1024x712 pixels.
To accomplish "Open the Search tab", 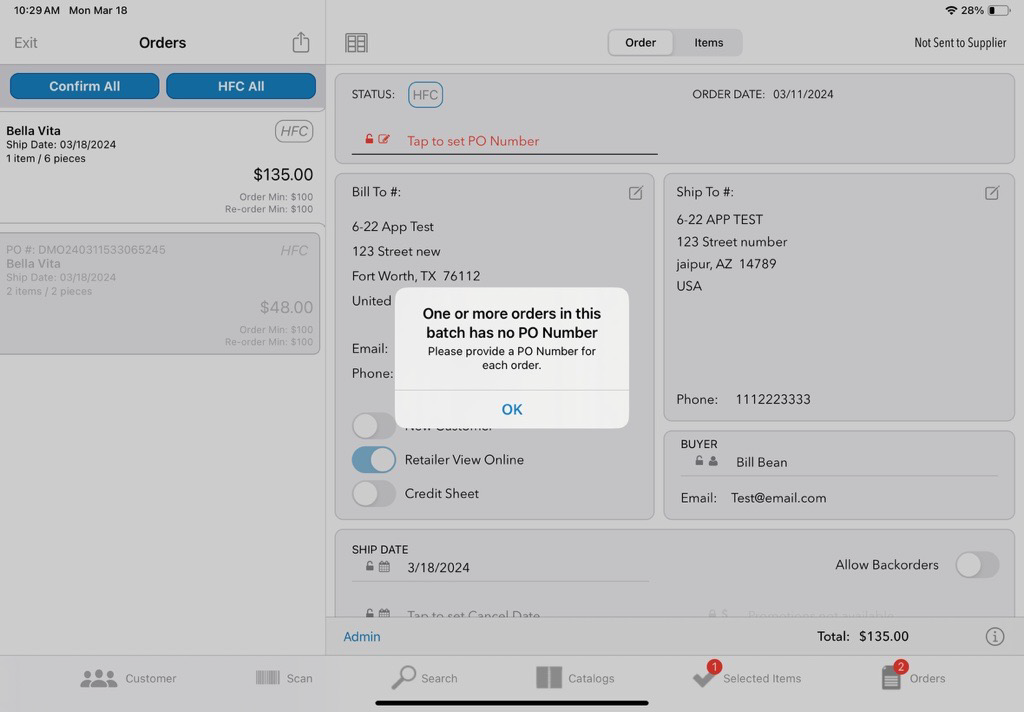I will (424, 678).
